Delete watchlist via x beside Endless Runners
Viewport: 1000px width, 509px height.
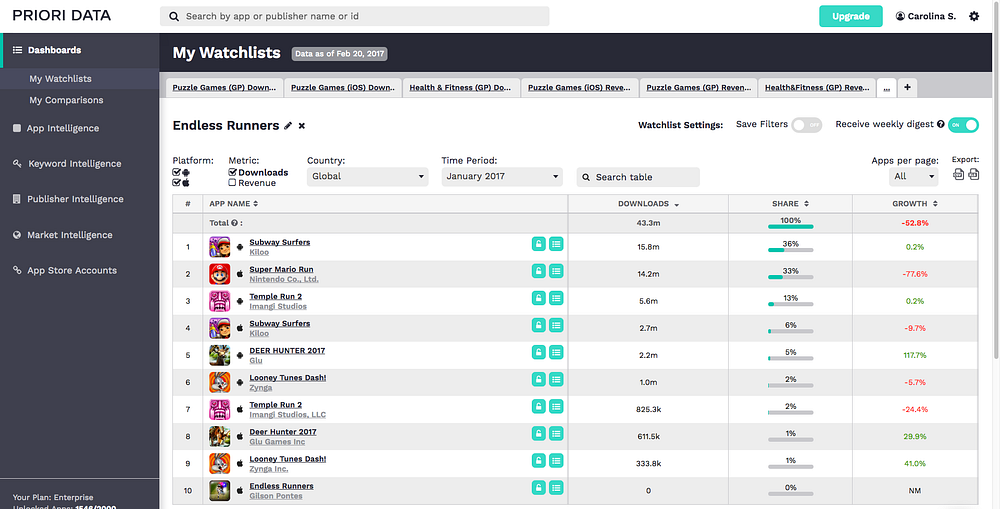click(x=302, y=126)
